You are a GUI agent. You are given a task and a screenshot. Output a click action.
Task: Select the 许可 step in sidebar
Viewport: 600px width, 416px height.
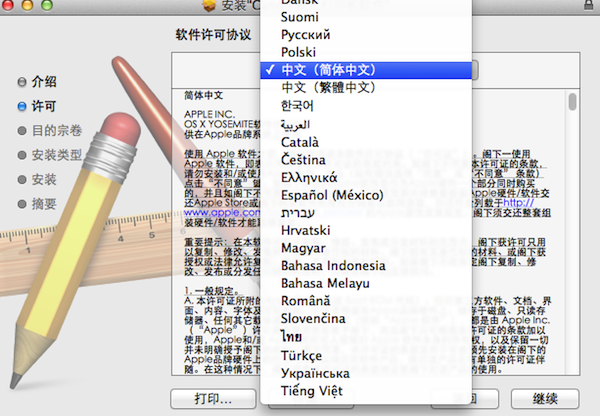[44, 106]
